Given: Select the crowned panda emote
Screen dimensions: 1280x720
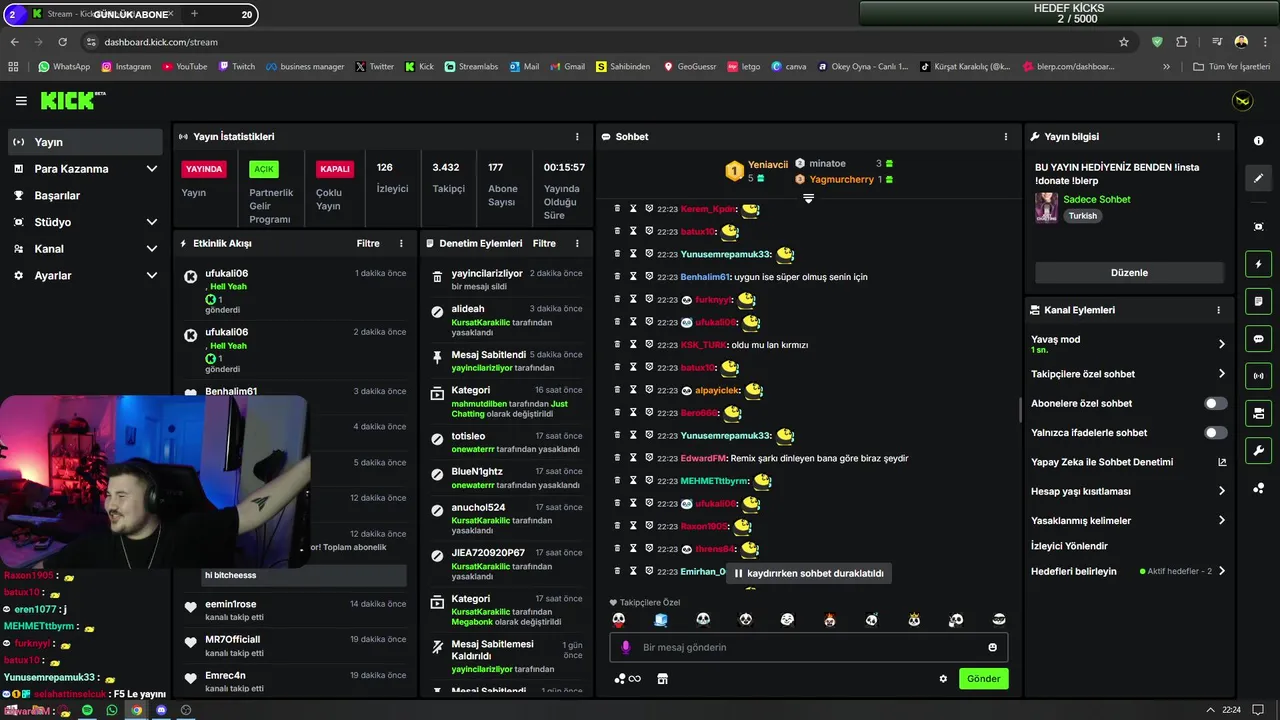Looking at the screenshot, I should (x=914, y=620).
